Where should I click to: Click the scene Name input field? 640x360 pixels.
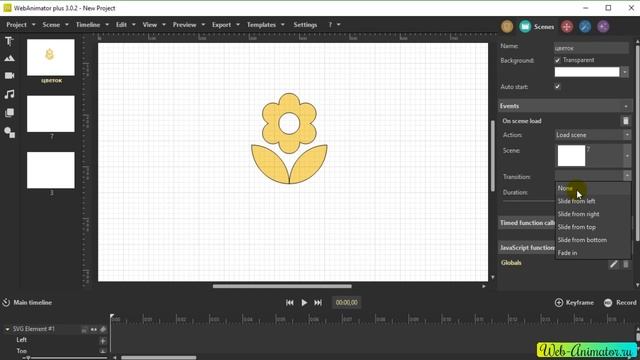(591, 48)
